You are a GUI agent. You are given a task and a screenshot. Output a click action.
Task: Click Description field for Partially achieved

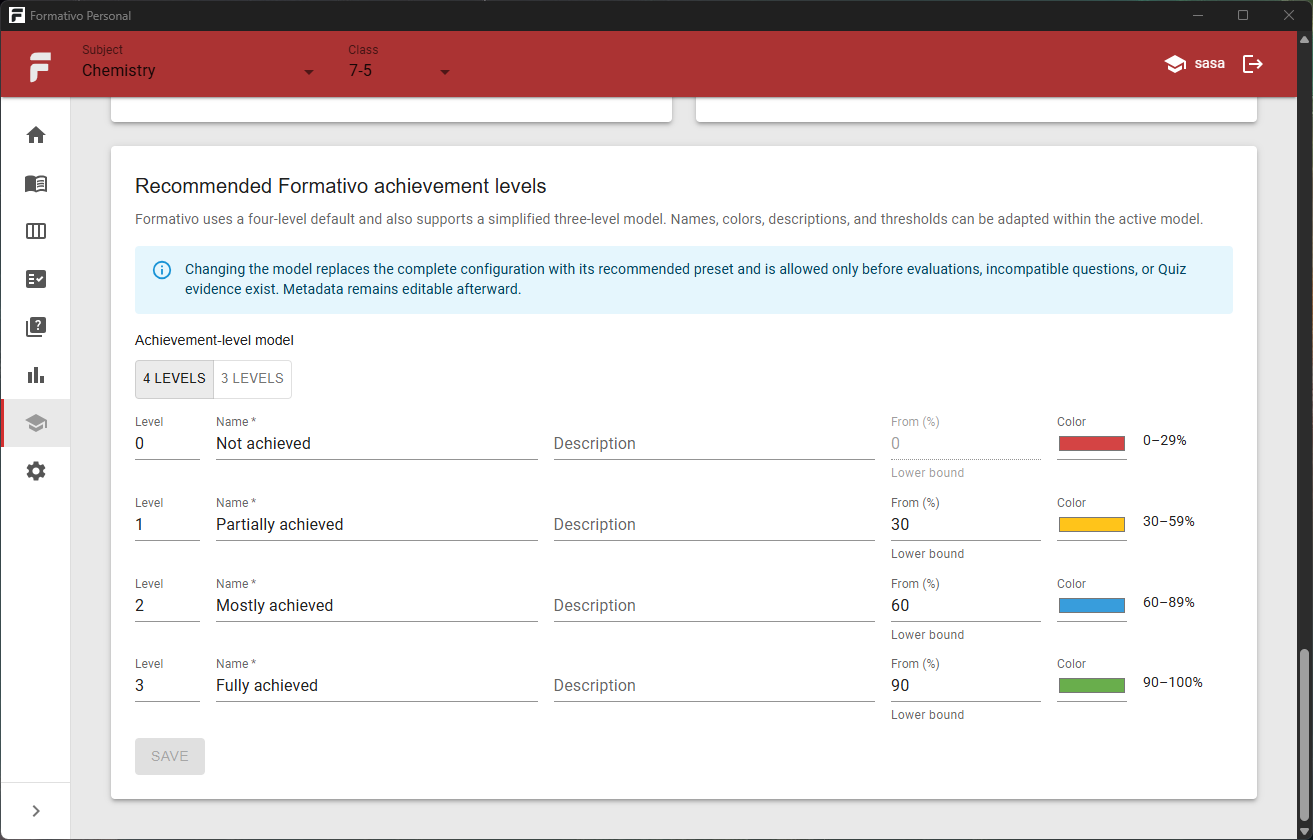coord(714,525)
